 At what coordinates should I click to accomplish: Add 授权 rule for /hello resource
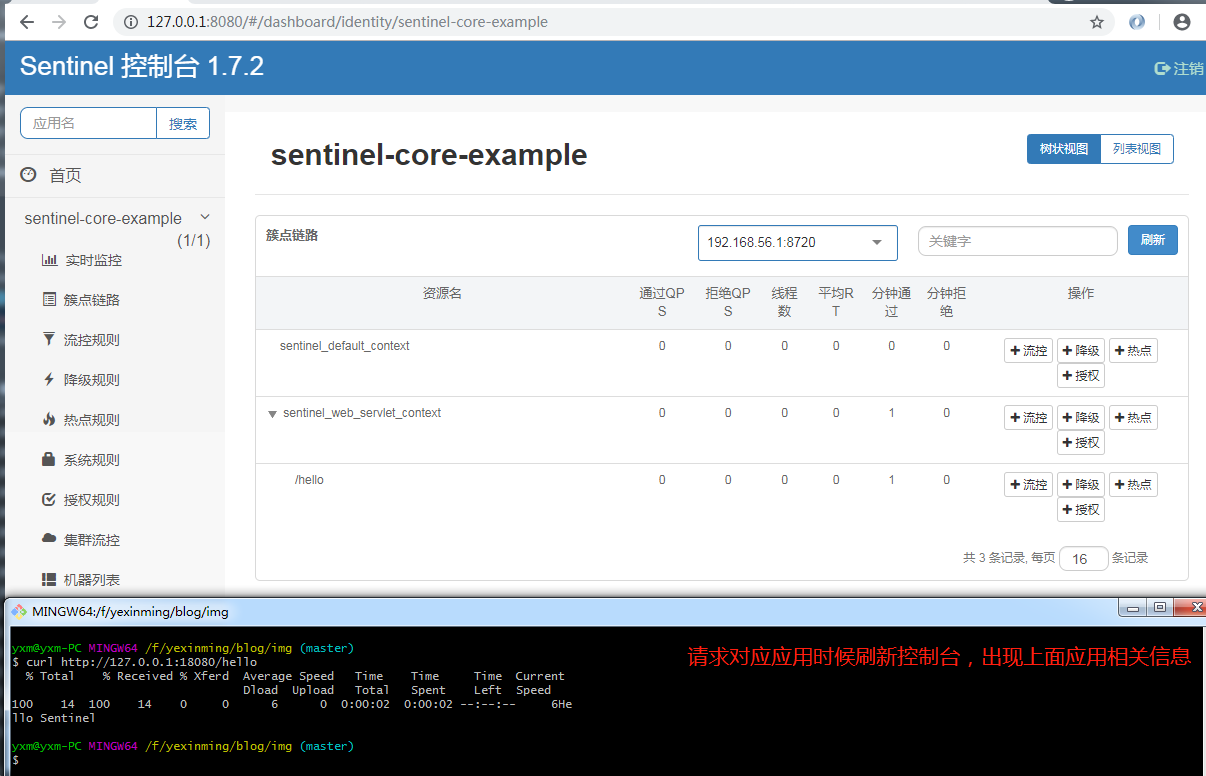1081,510
